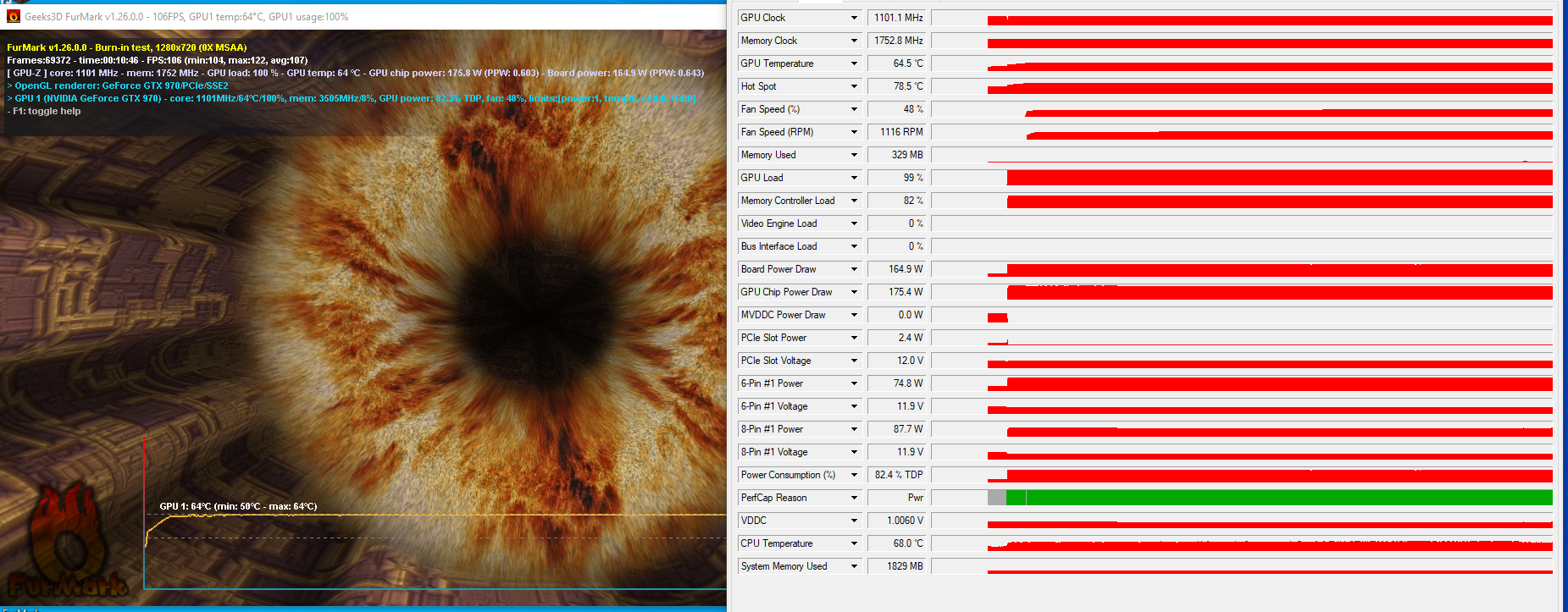Click the 48 % Fan Speed value
This screenshot has height=612, width=1568.
tap(898, 109)
